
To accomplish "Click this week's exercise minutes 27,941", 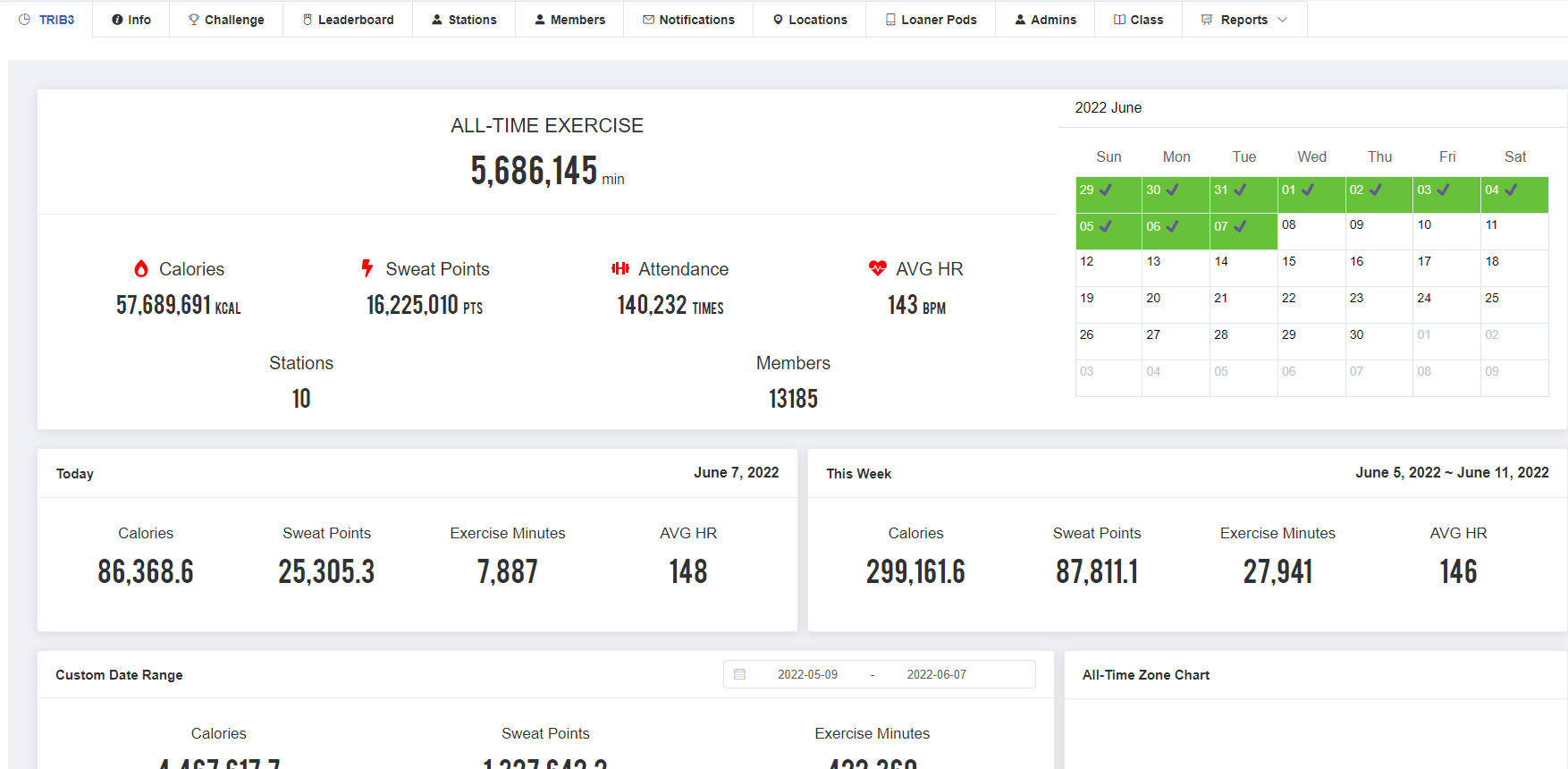I will (1277, 571).
